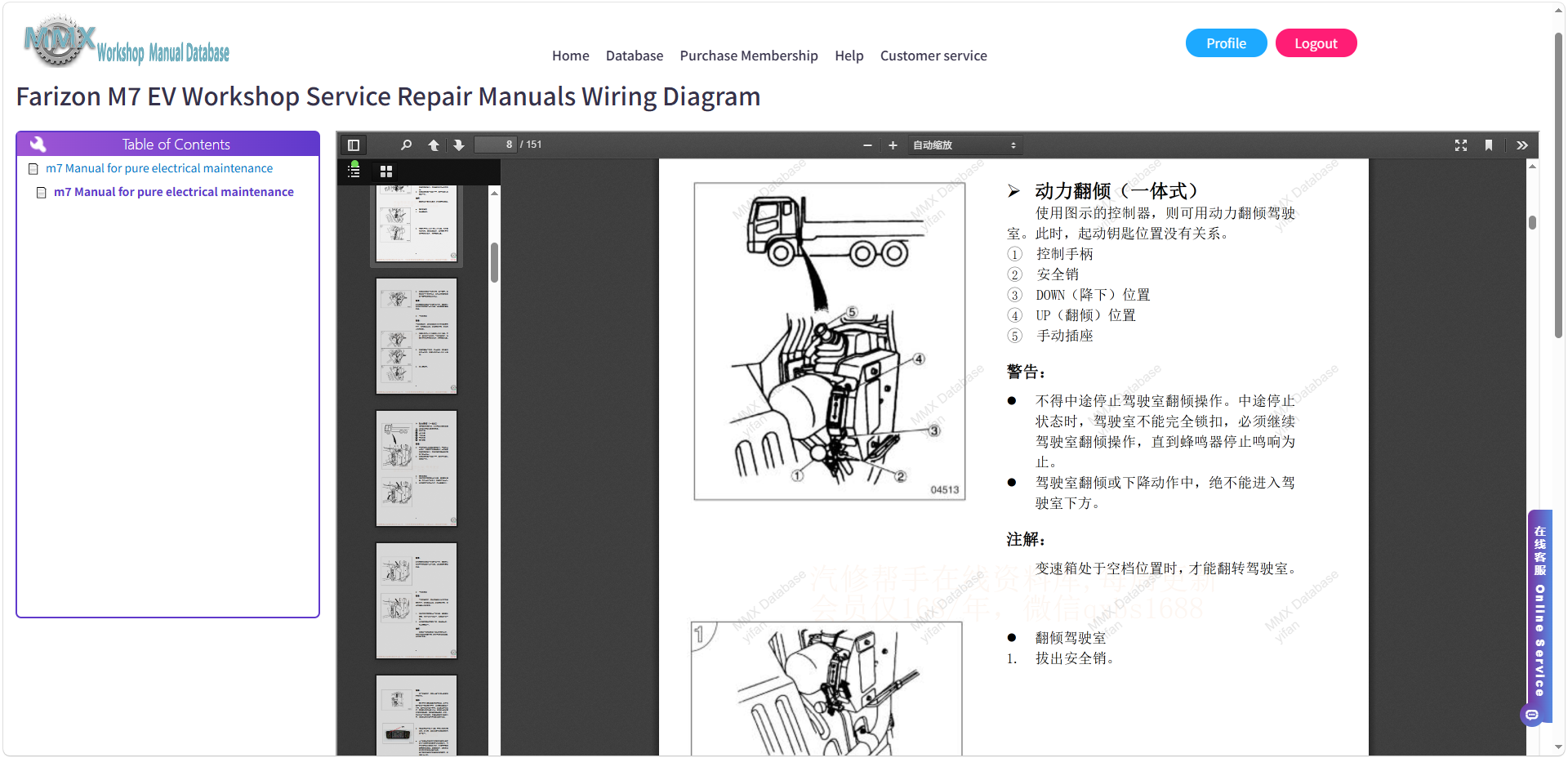1568x758 pixels.
Task: Click the document icon beside bold contents entry
Action: pos(42,193)
